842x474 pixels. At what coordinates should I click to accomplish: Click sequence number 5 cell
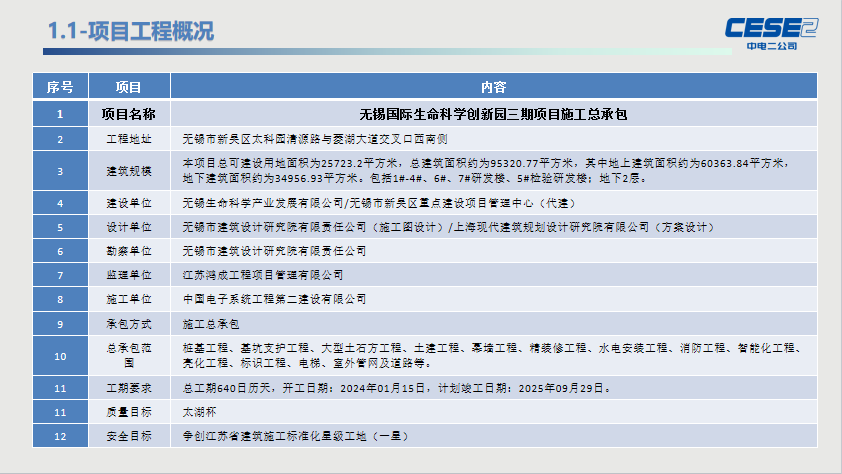[x=60, y=227]
